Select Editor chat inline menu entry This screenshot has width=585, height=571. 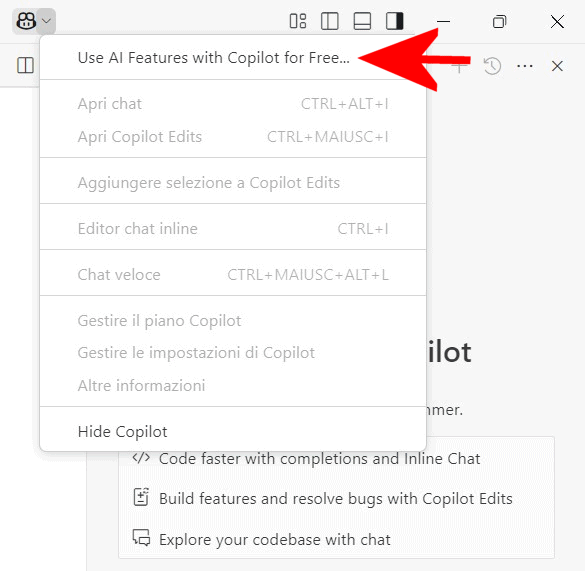pos(233,229)
